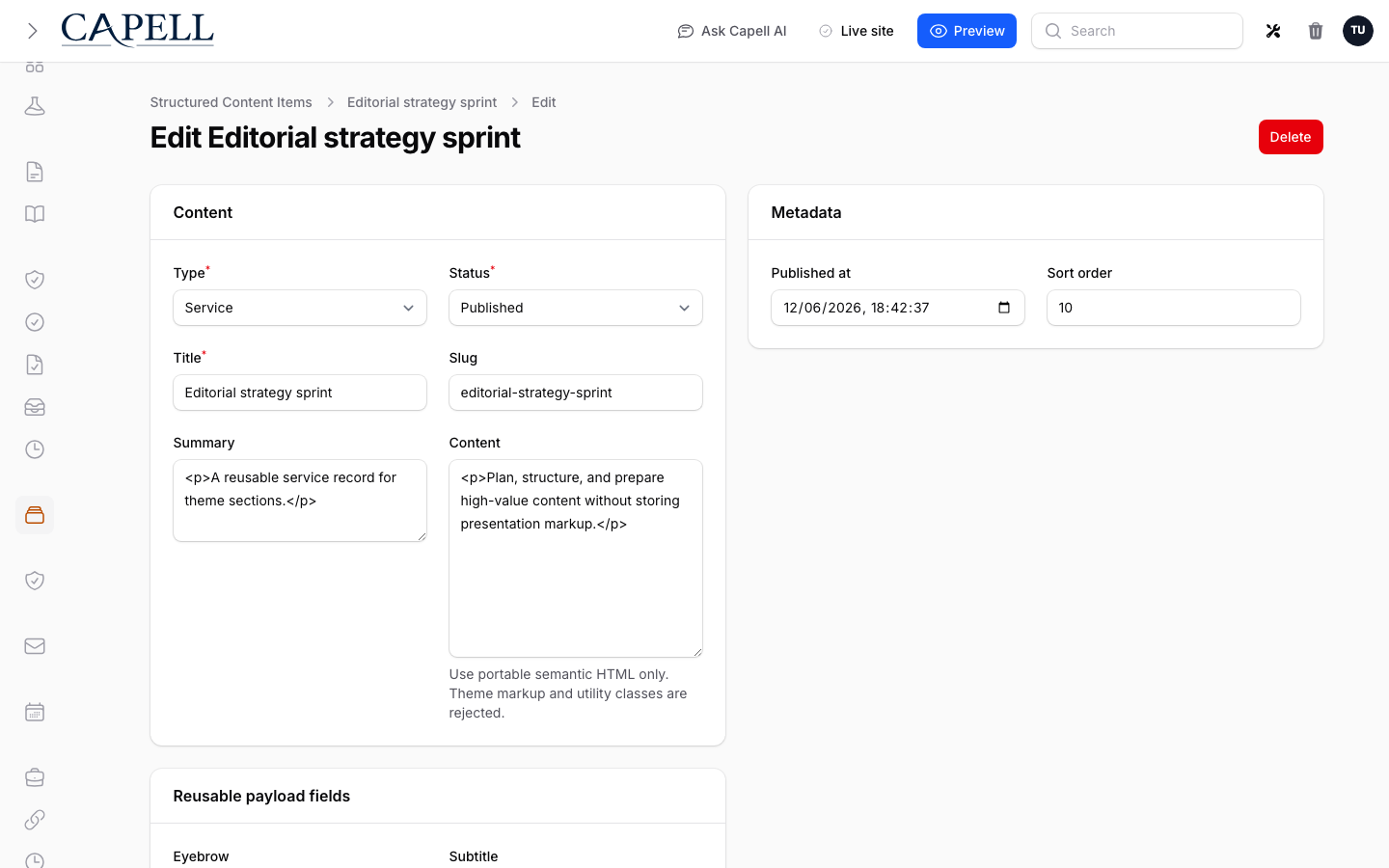The height and width of the screenshot is (868, 1389).
Task: Open the wrench and screwdriver tools icon
Action: click(1273, 31)
